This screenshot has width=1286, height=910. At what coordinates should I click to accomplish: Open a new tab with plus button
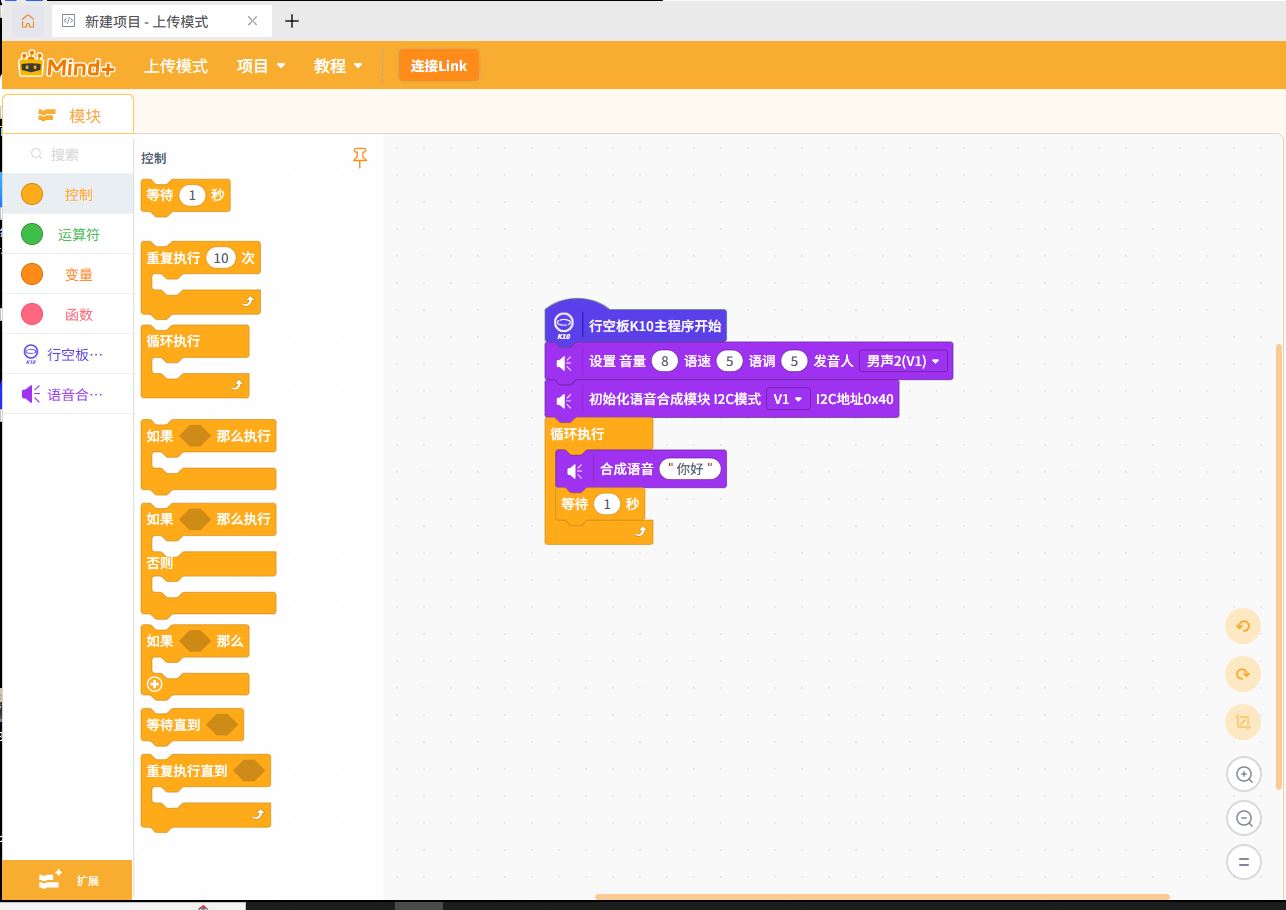pyautogui.click(x=292, y=21)
